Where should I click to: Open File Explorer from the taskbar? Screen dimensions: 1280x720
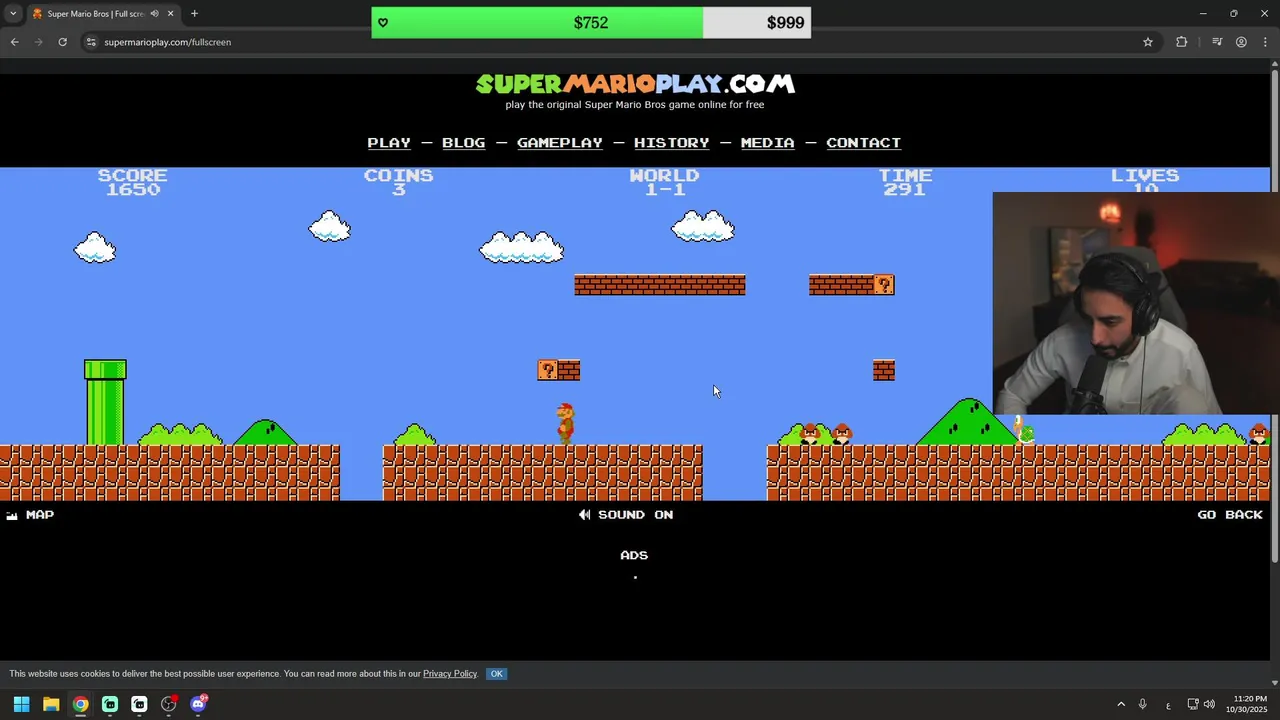coord(51,704)
